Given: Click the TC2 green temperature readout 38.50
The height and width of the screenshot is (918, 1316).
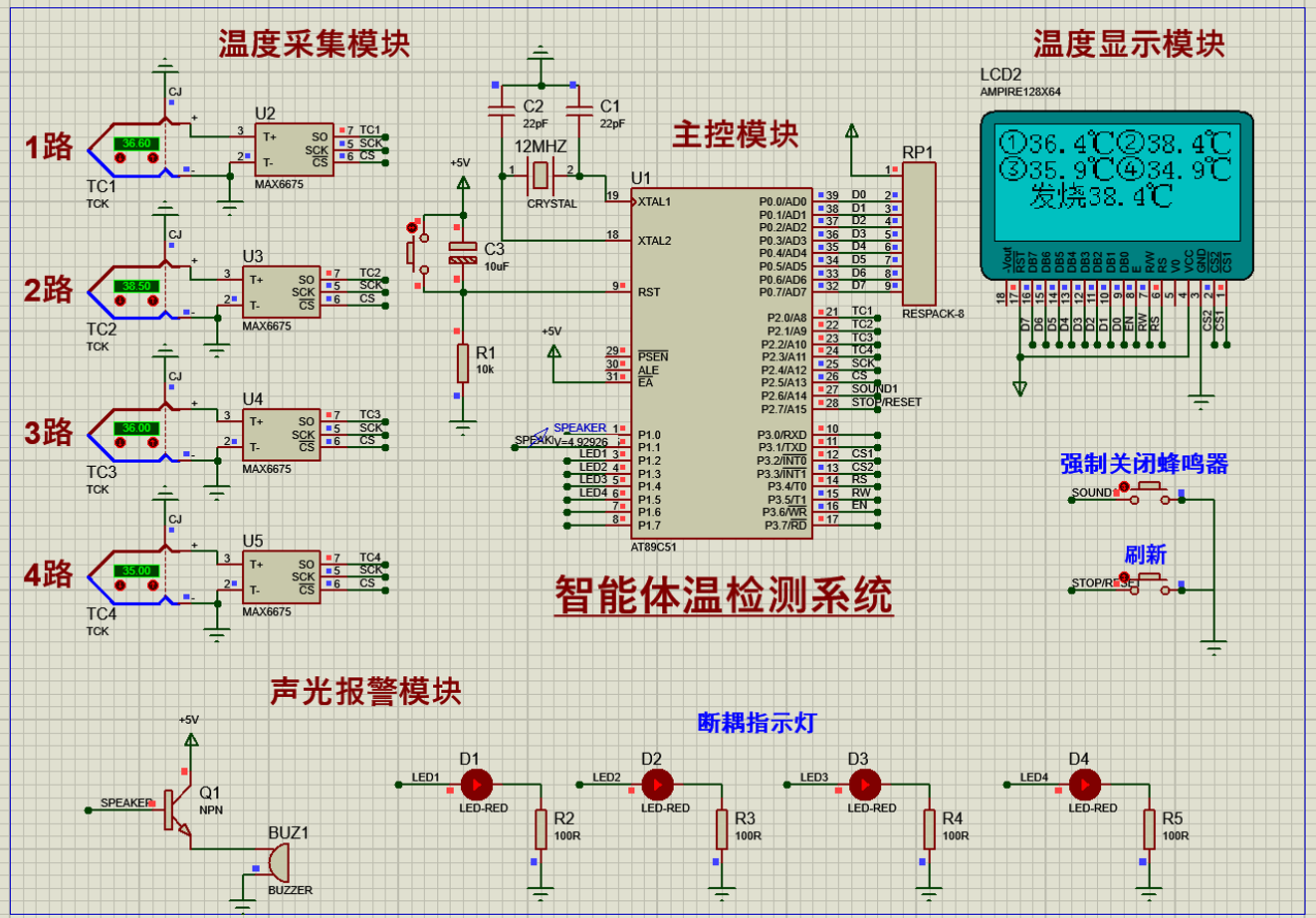Looking at the screenshot, I should (x=137, y=286).
